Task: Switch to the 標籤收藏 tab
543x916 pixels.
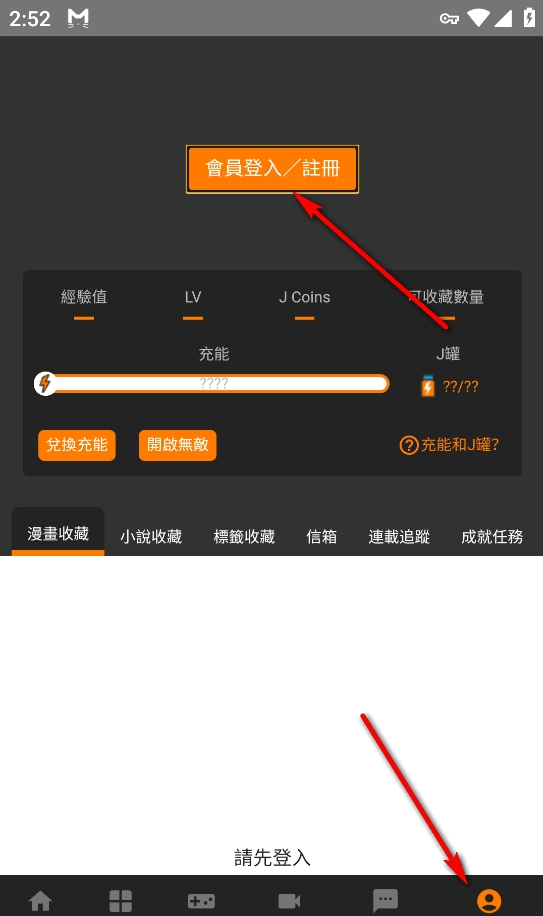Action: tap(244, 536)
